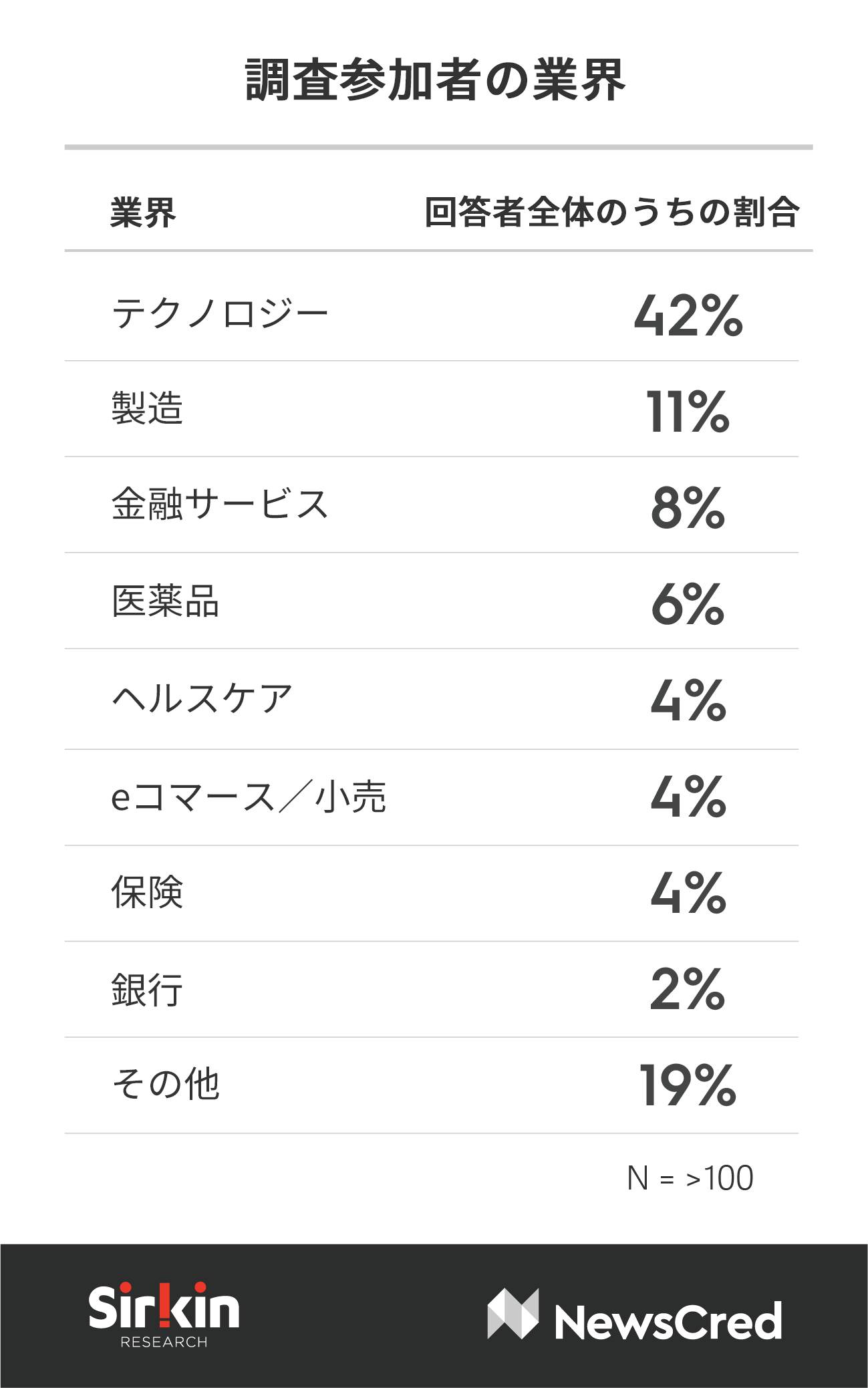This screenshot has width=868, height=1388.
Task: Click the Sirkin Research logo
Action: 164,1314
